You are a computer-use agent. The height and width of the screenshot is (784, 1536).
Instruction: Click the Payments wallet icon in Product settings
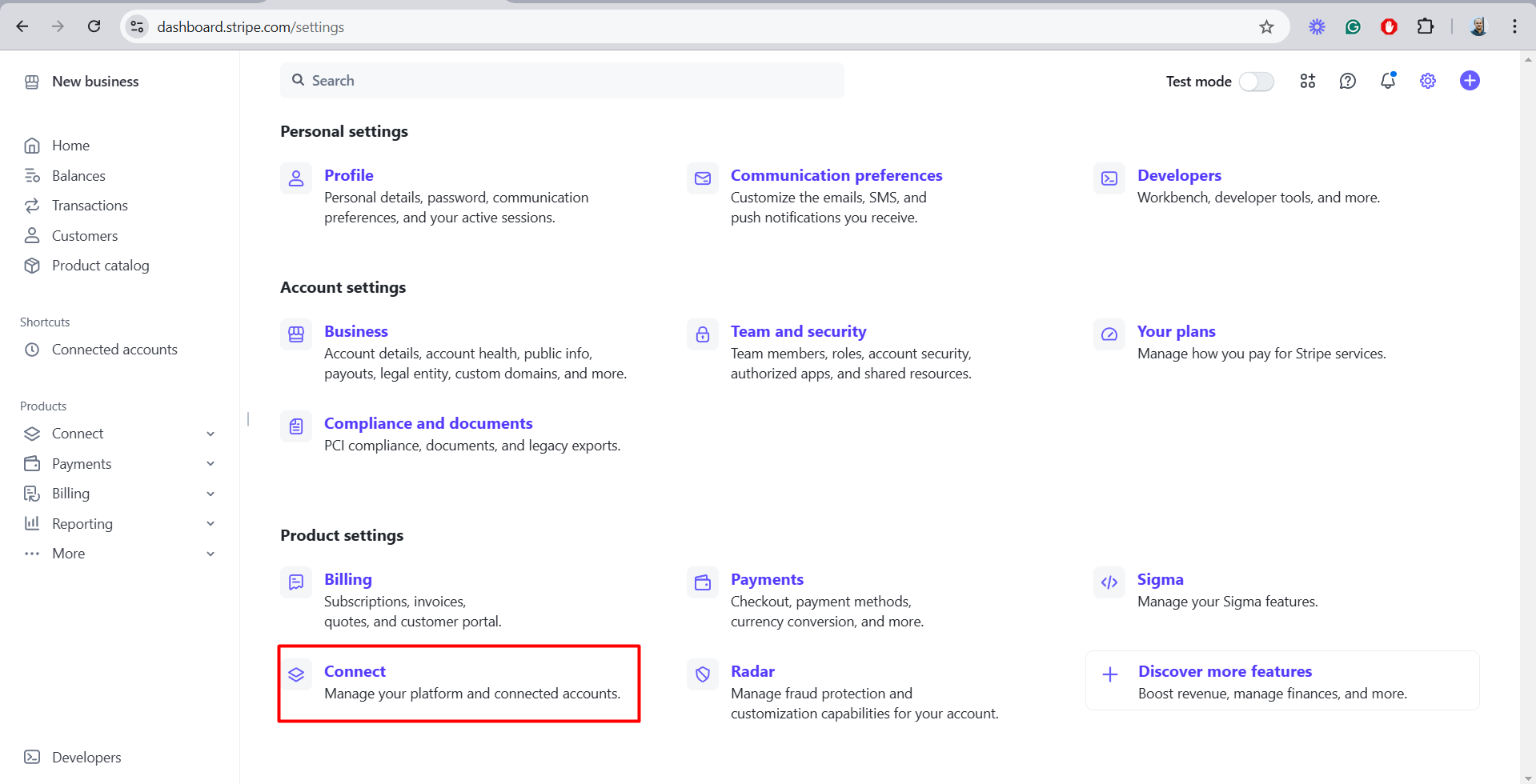coord(703,582)
